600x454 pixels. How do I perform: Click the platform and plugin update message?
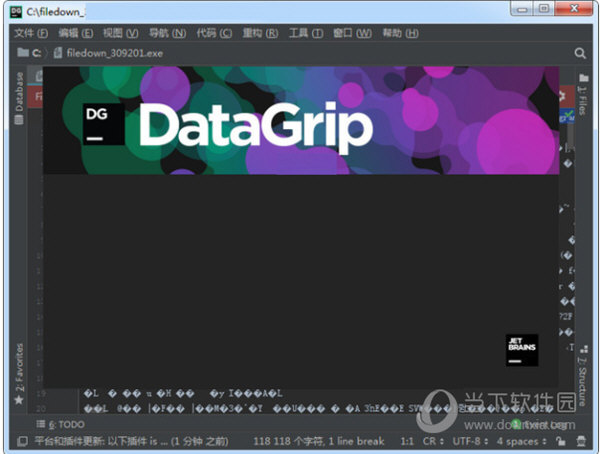[x=132, y=441]
